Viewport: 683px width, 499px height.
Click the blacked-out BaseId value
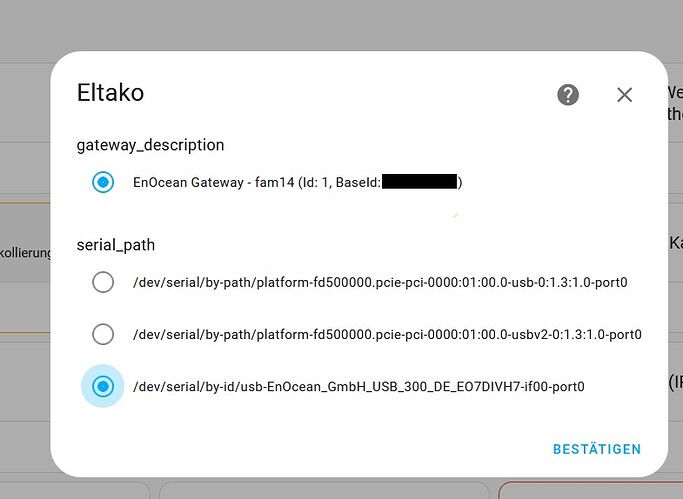point(419,182)
